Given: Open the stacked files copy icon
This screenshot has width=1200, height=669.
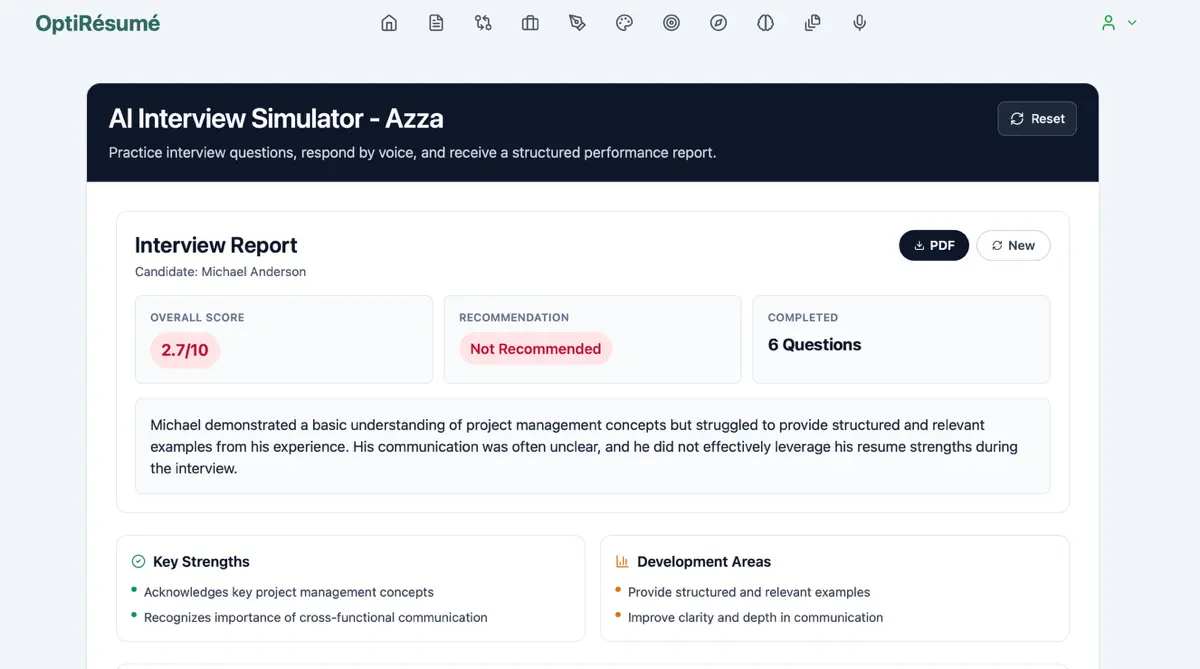Looking at the screenshot, I should tap(812, 23).
